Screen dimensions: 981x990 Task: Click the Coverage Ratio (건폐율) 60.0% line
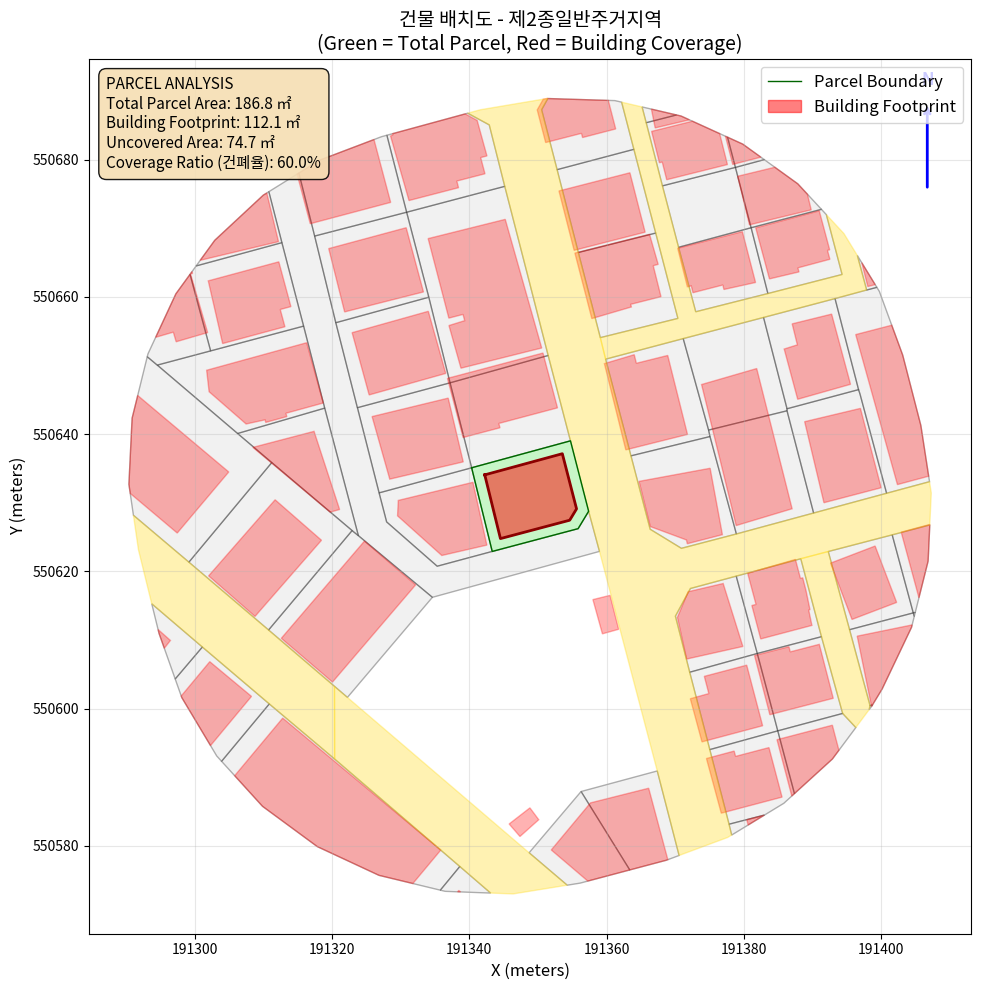[x=213, y=162]
